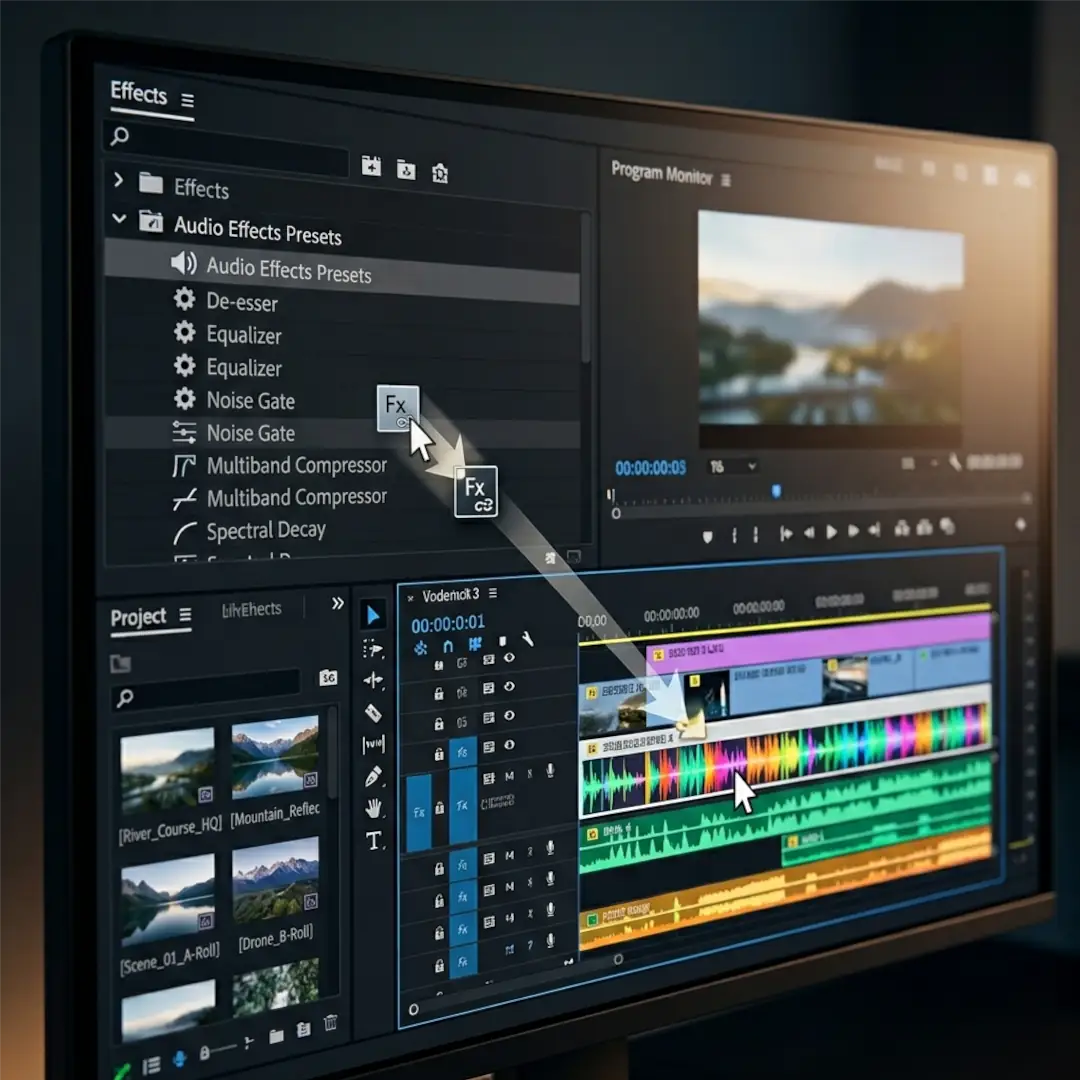Click the Program Monitor blue timecode
The width and height of the screenshot is (1080, 1080).
[650, 468]
